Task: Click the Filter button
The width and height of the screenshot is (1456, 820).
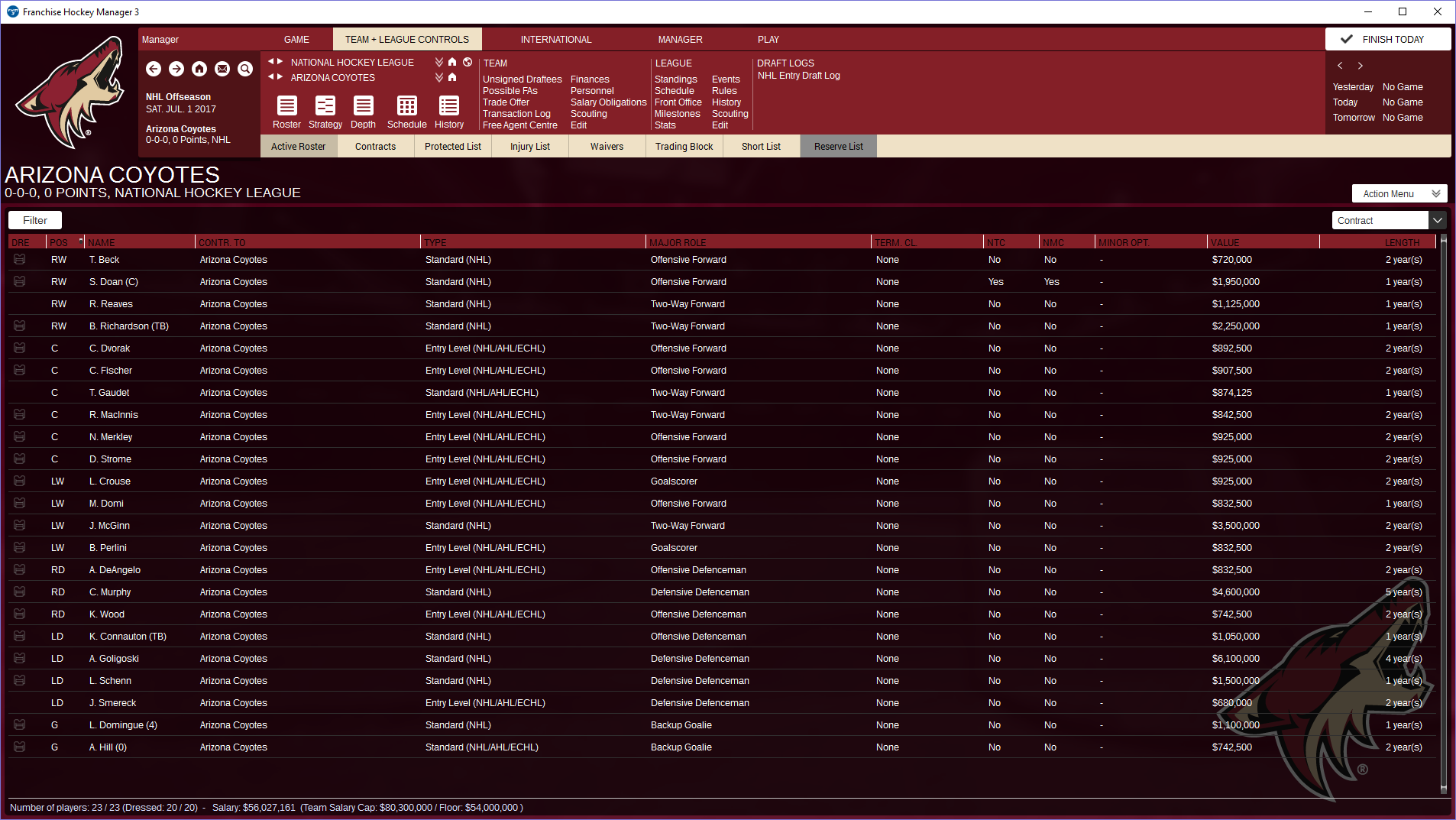Action: [x=35, y=220]
